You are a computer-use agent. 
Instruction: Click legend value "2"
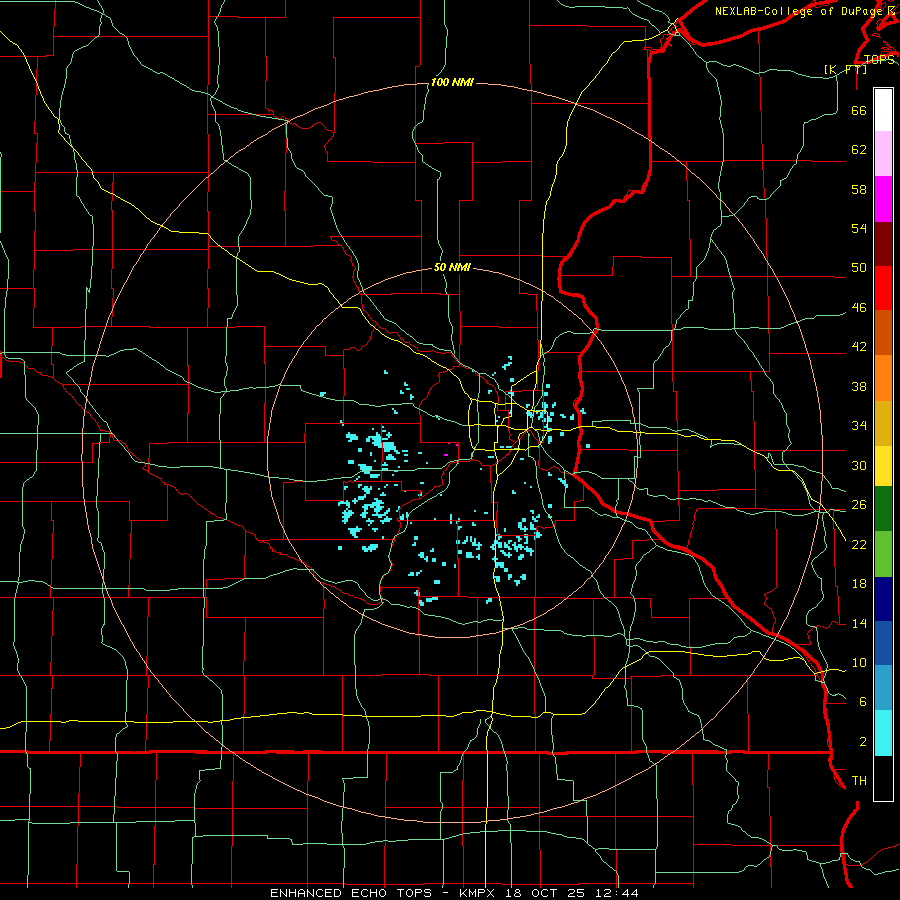click(x=863, y=742)
